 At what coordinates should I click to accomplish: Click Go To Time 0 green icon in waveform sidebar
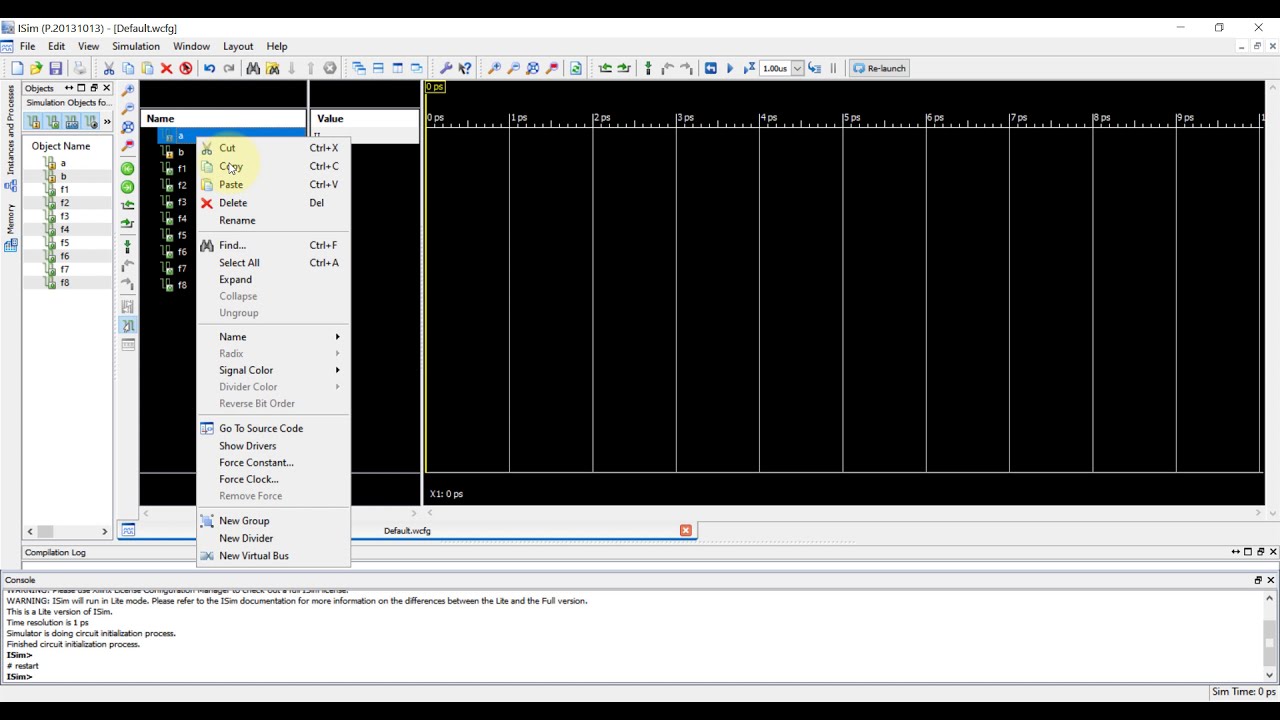[127, 168]
